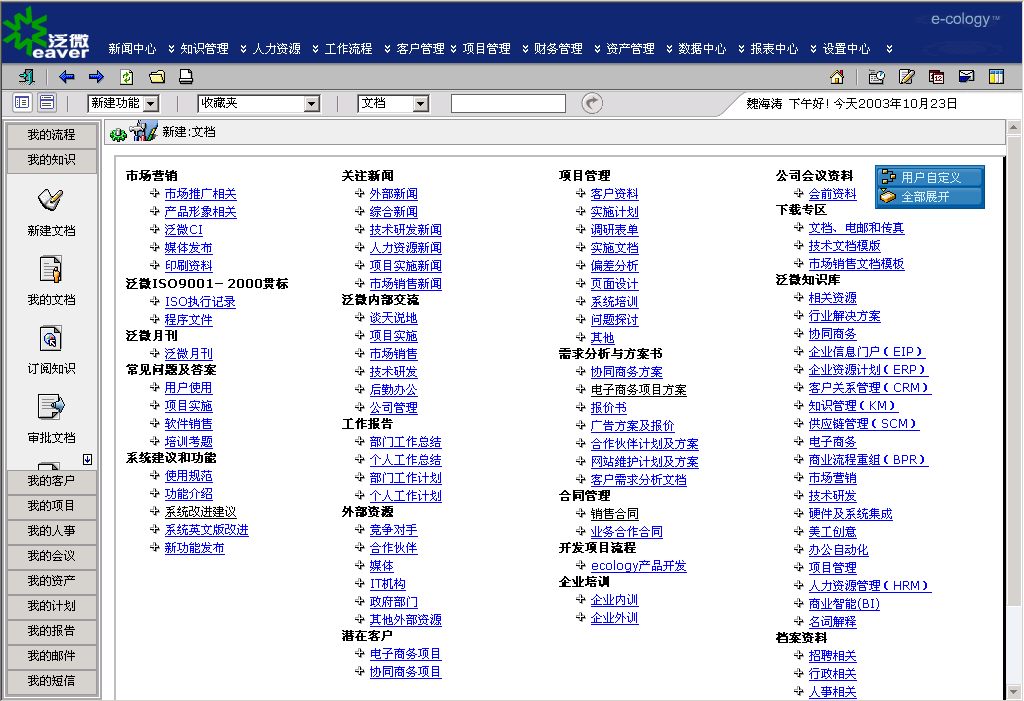Click the list view icon beside panel toggle
The height and width of the screenshot is (701, 1024).
click(x=47, y=103)
